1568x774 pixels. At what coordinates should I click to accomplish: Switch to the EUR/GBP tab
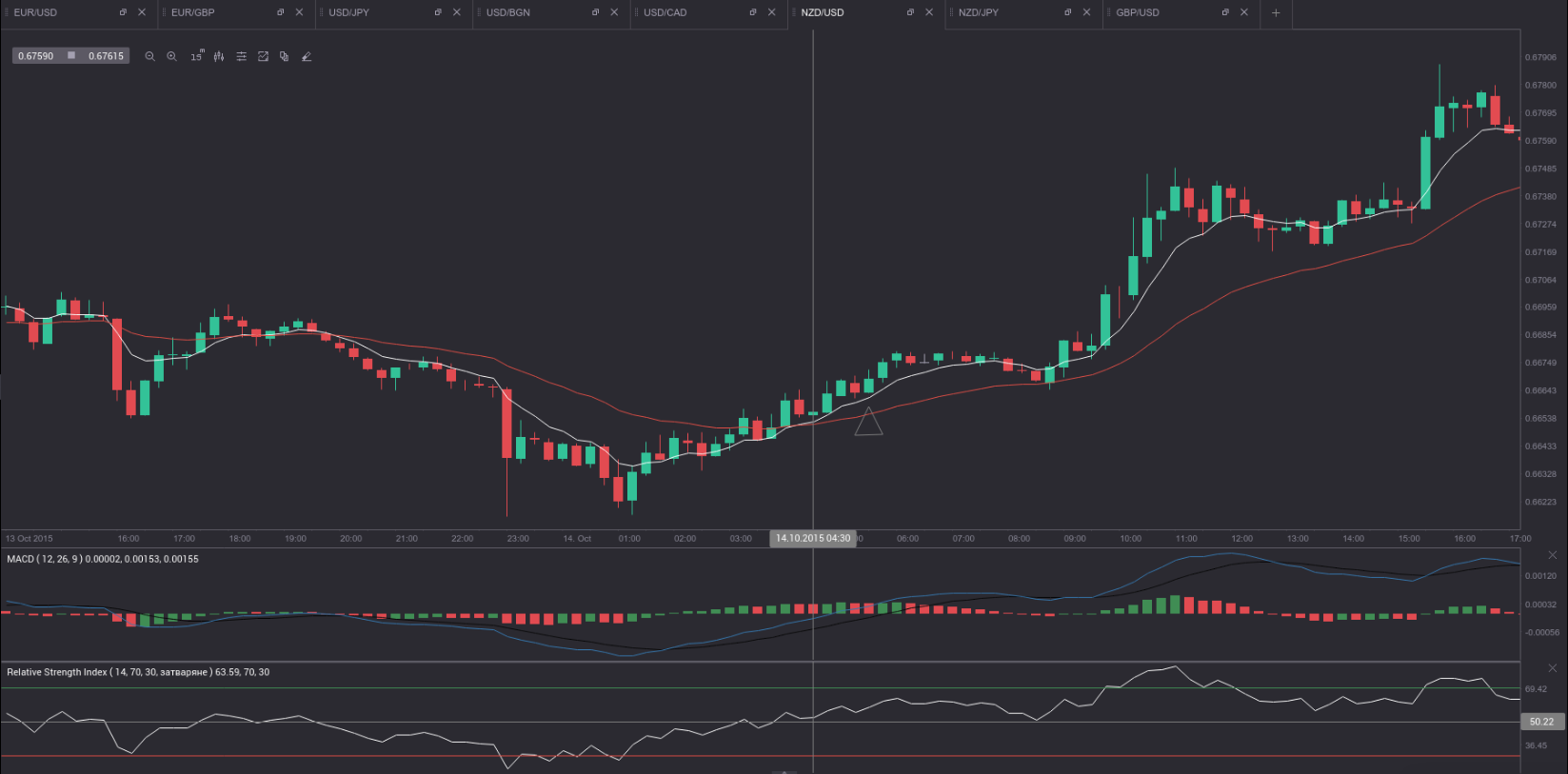[x=193, y=12]
